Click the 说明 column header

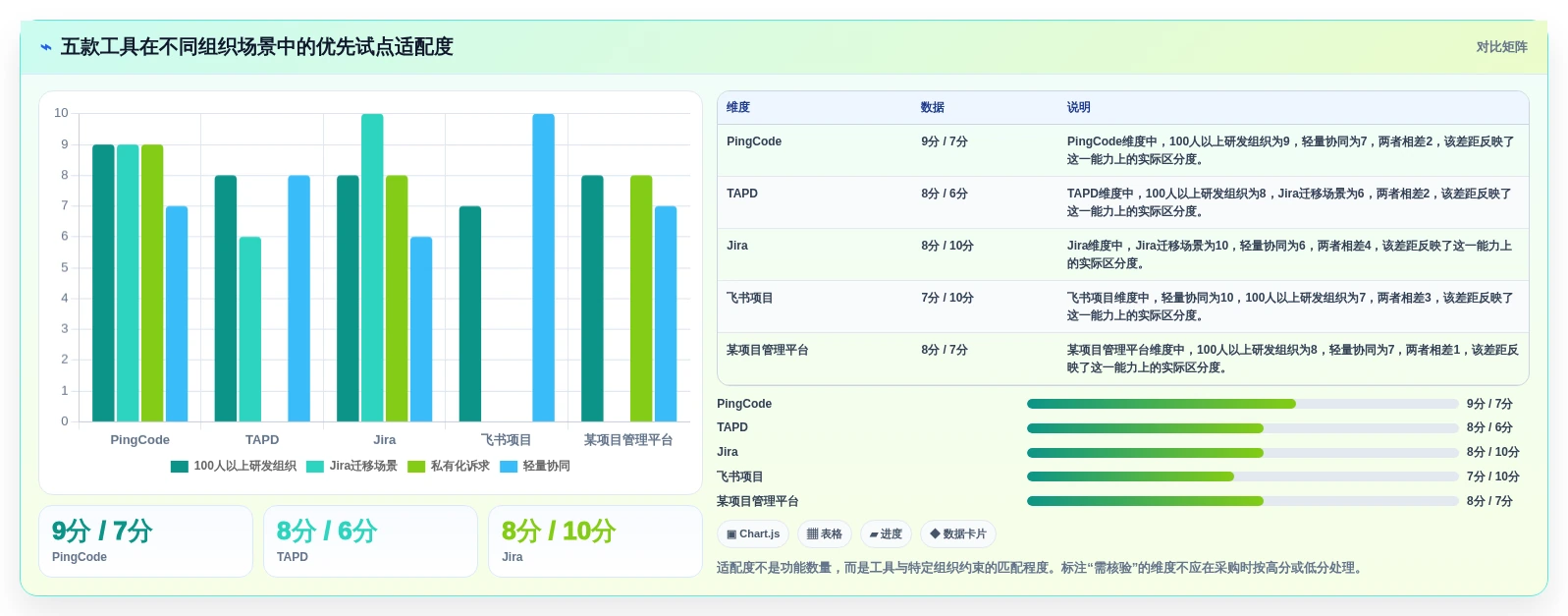coord(1079,107)
